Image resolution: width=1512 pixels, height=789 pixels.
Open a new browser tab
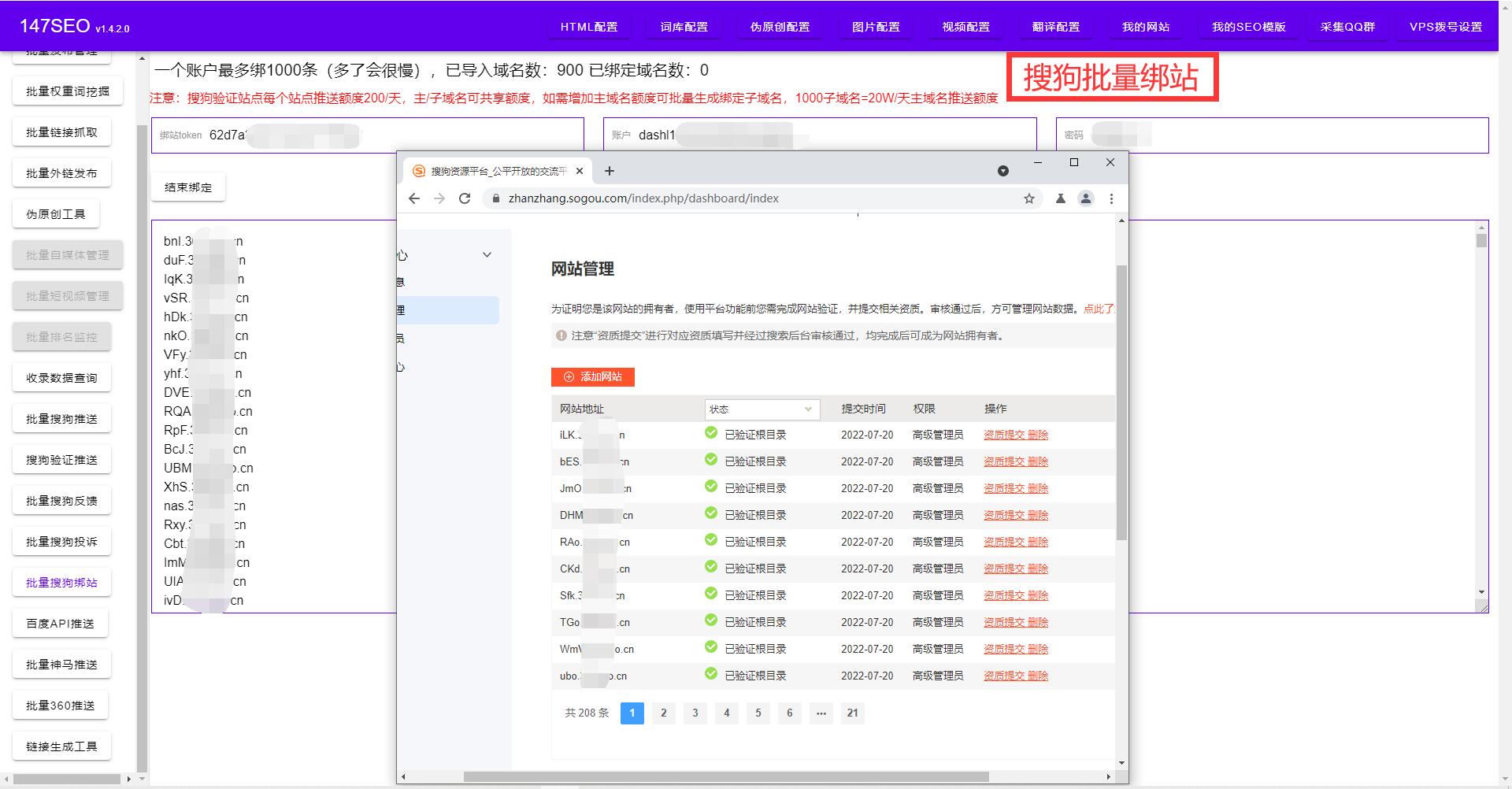[x=609, y=171]
